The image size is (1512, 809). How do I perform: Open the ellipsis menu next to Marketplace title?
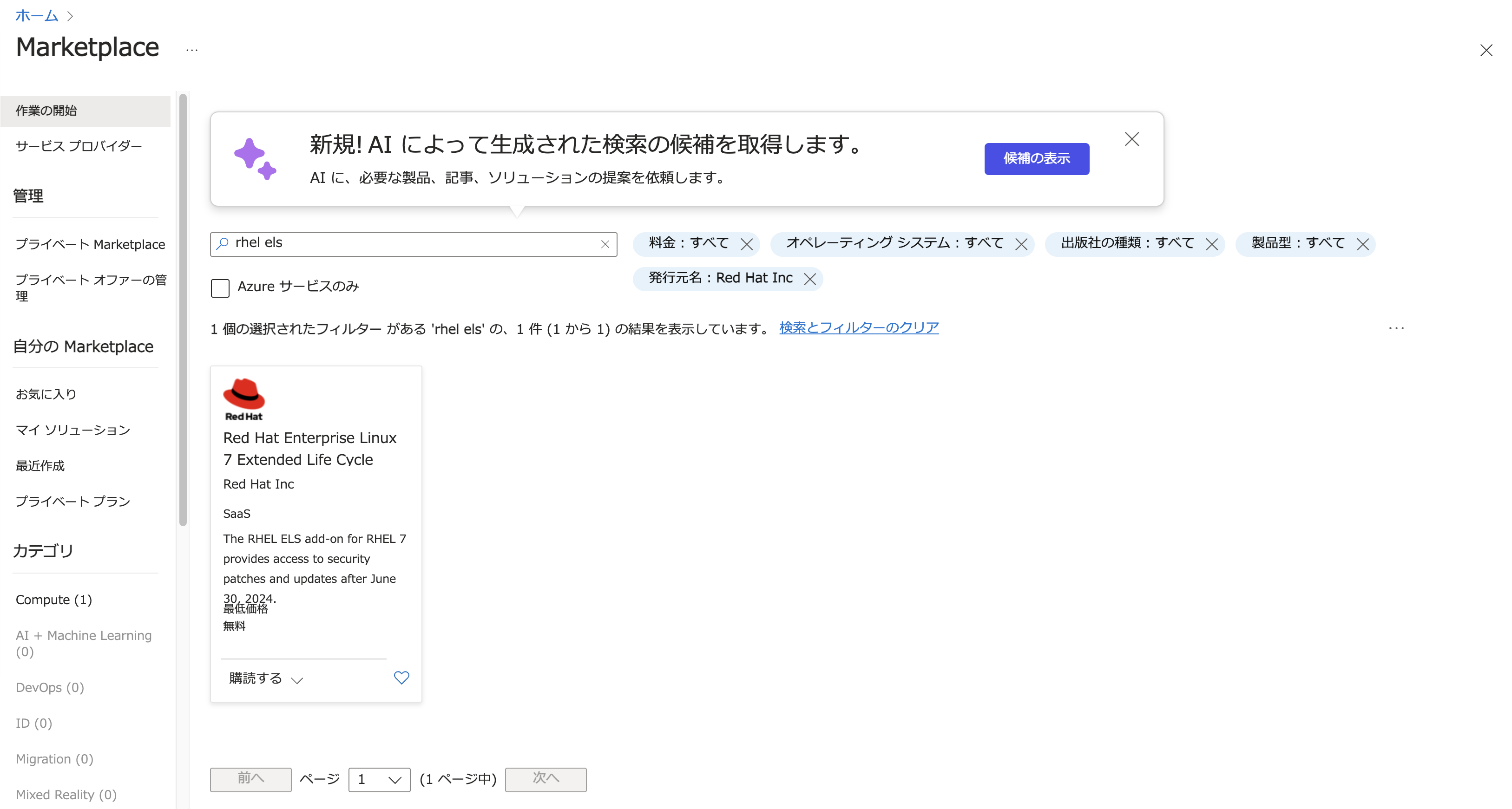[x=191, y=49]
